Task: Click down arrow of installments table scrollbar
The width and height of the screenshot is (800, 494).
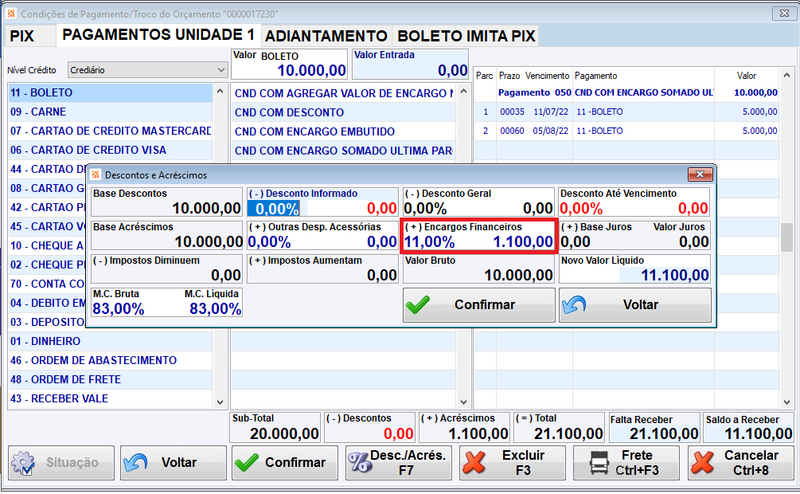Action: 786,402
